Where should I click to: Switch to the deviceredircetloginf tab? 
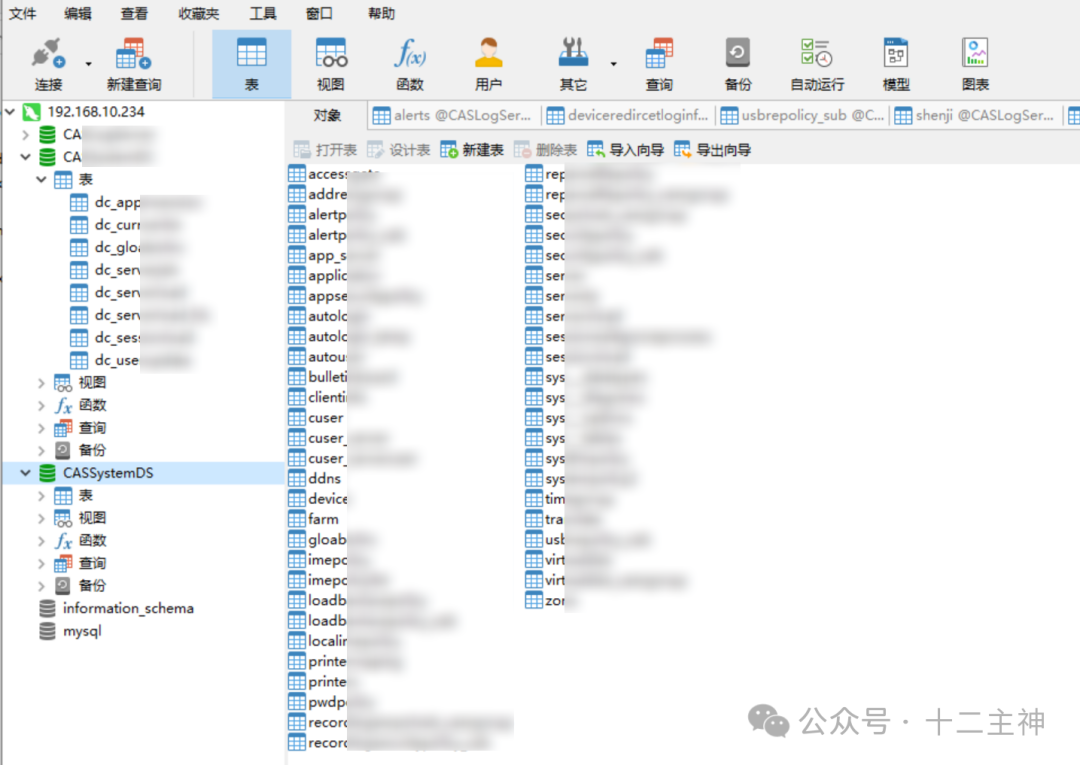(628, 116)
